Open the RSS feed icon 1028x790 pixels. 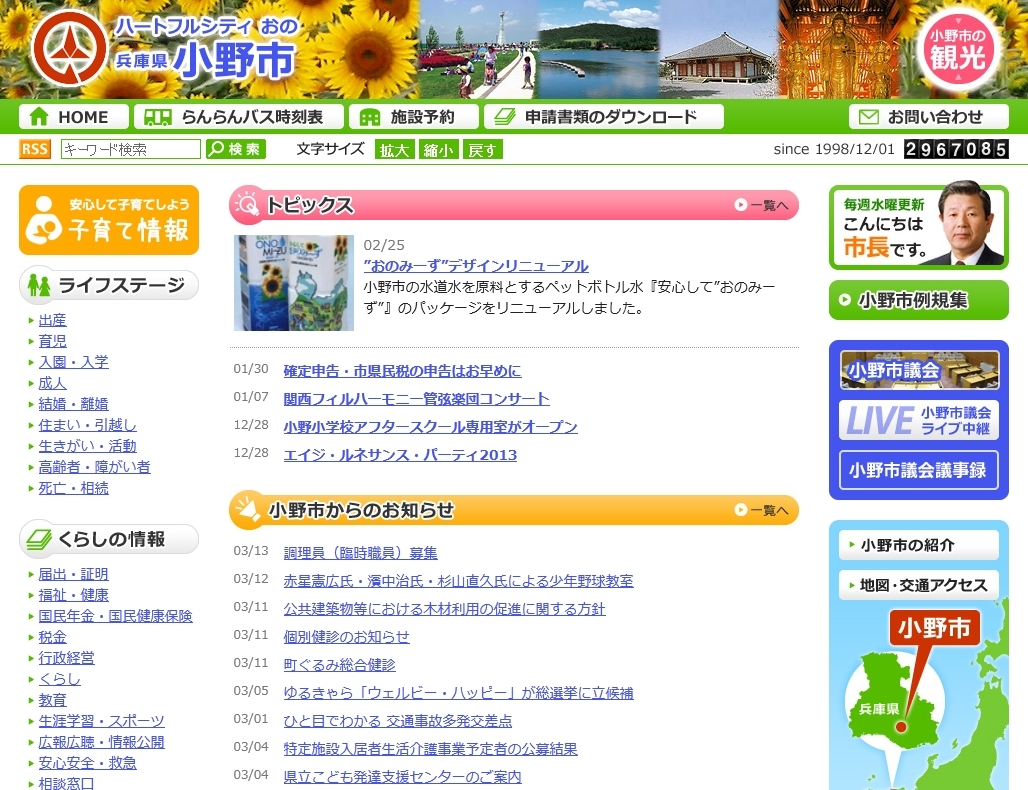[x=35, y=149]
